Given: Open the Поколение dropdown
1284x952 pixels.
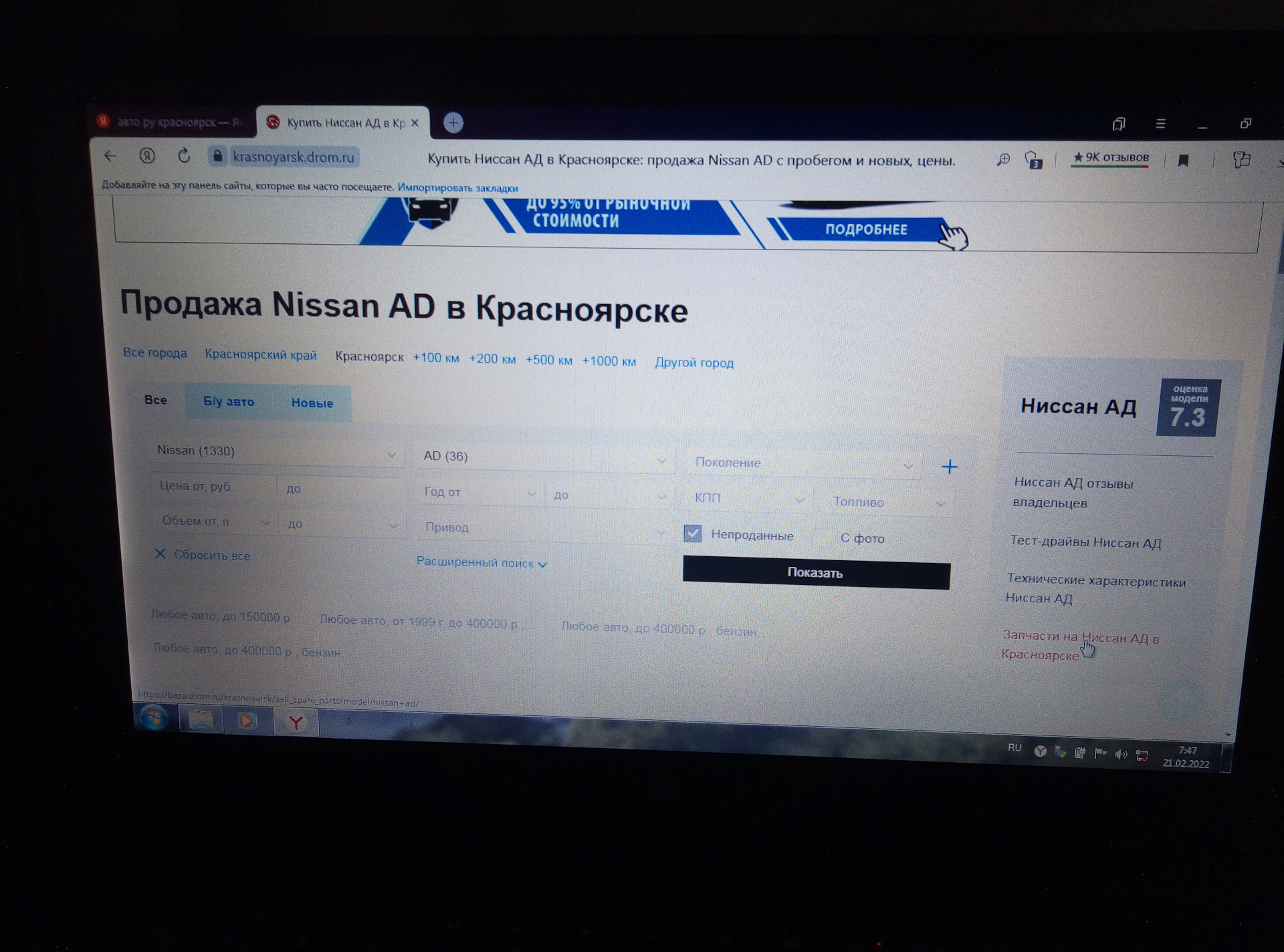Looking at the screenshot, I should click(805, 464).
